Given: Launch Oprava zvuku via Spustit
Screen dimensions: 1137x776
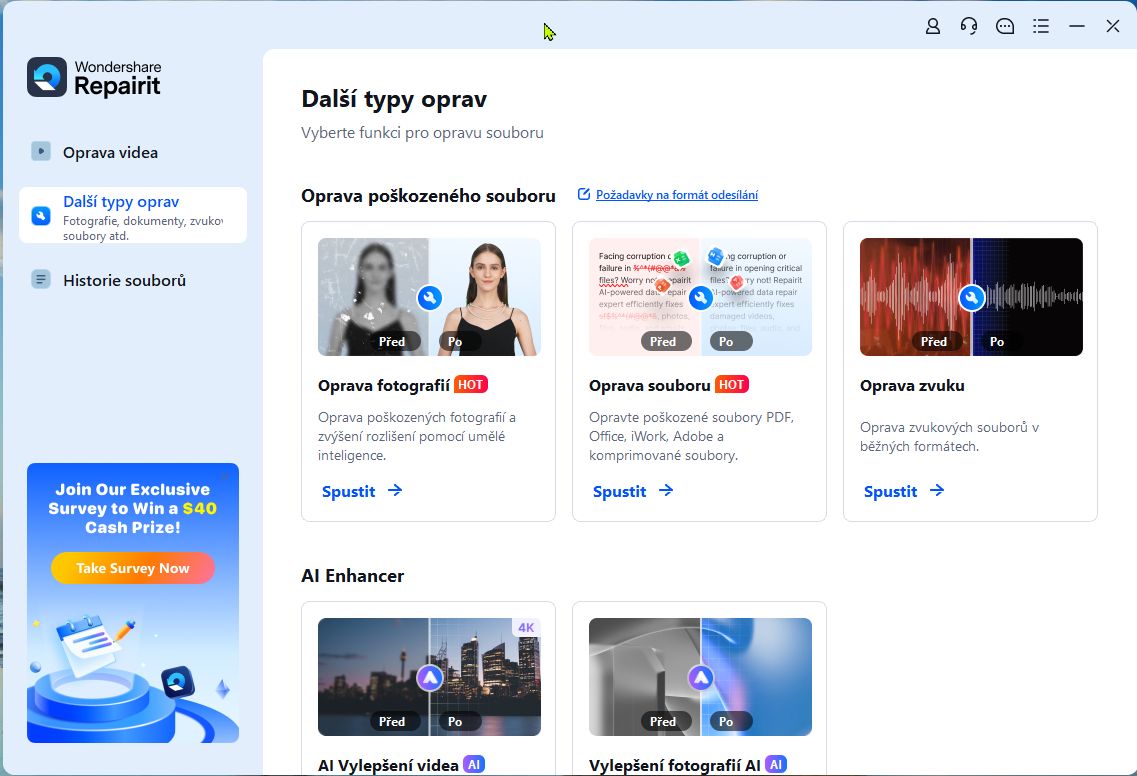Looking at the screenshot, I should (x=892, y=491).
